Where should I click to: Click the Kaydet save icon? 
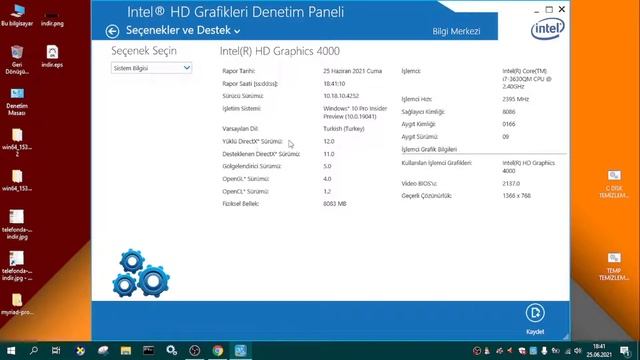[x=535, y=313]
